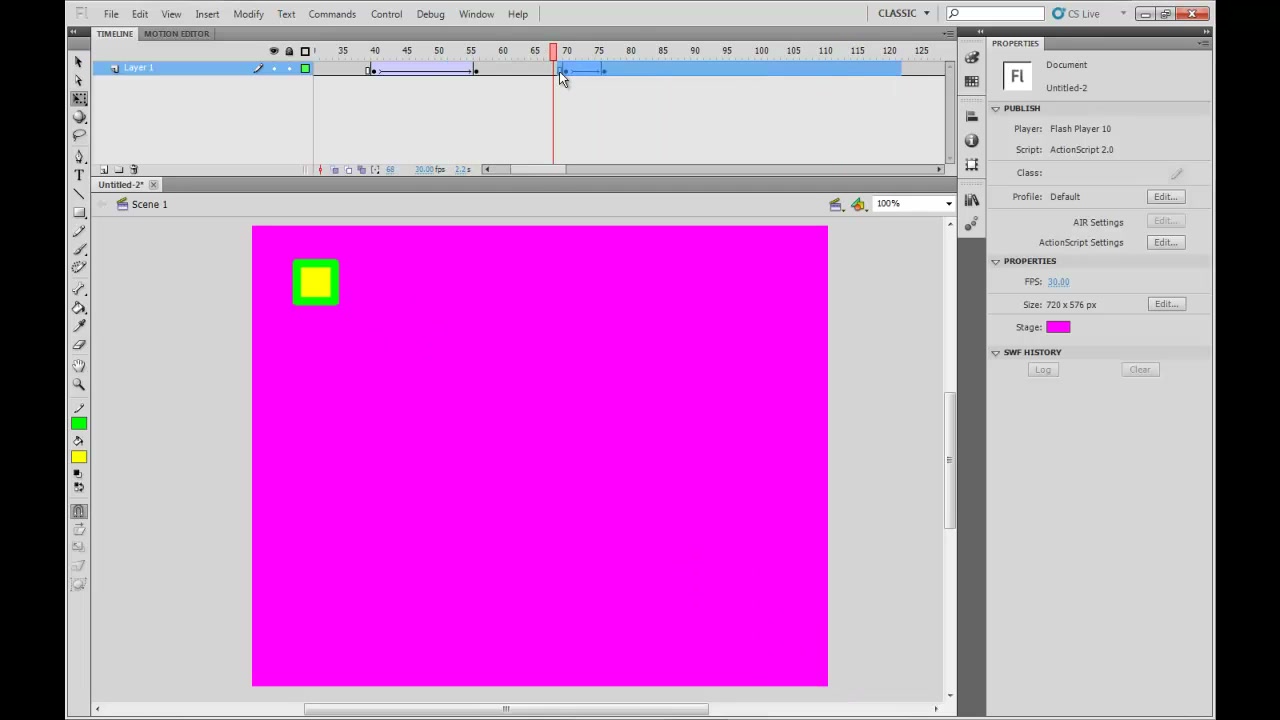1280x720 pixels.
Task: Toggle Onion Skin Outlines button
Action: pos(348,170)
